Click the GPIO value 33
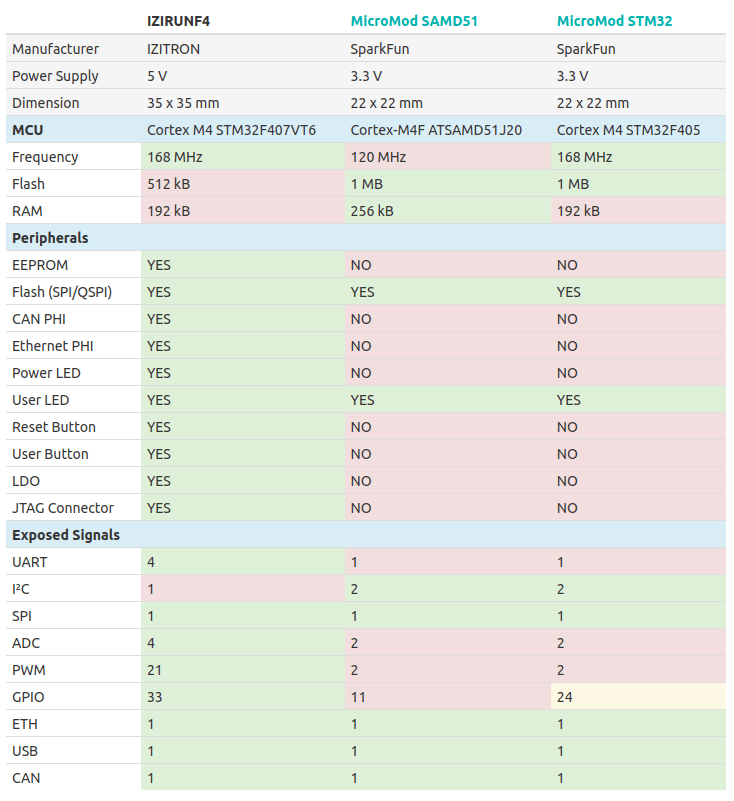Viewport: 734px width, 801px height. (x=154, y=697)
